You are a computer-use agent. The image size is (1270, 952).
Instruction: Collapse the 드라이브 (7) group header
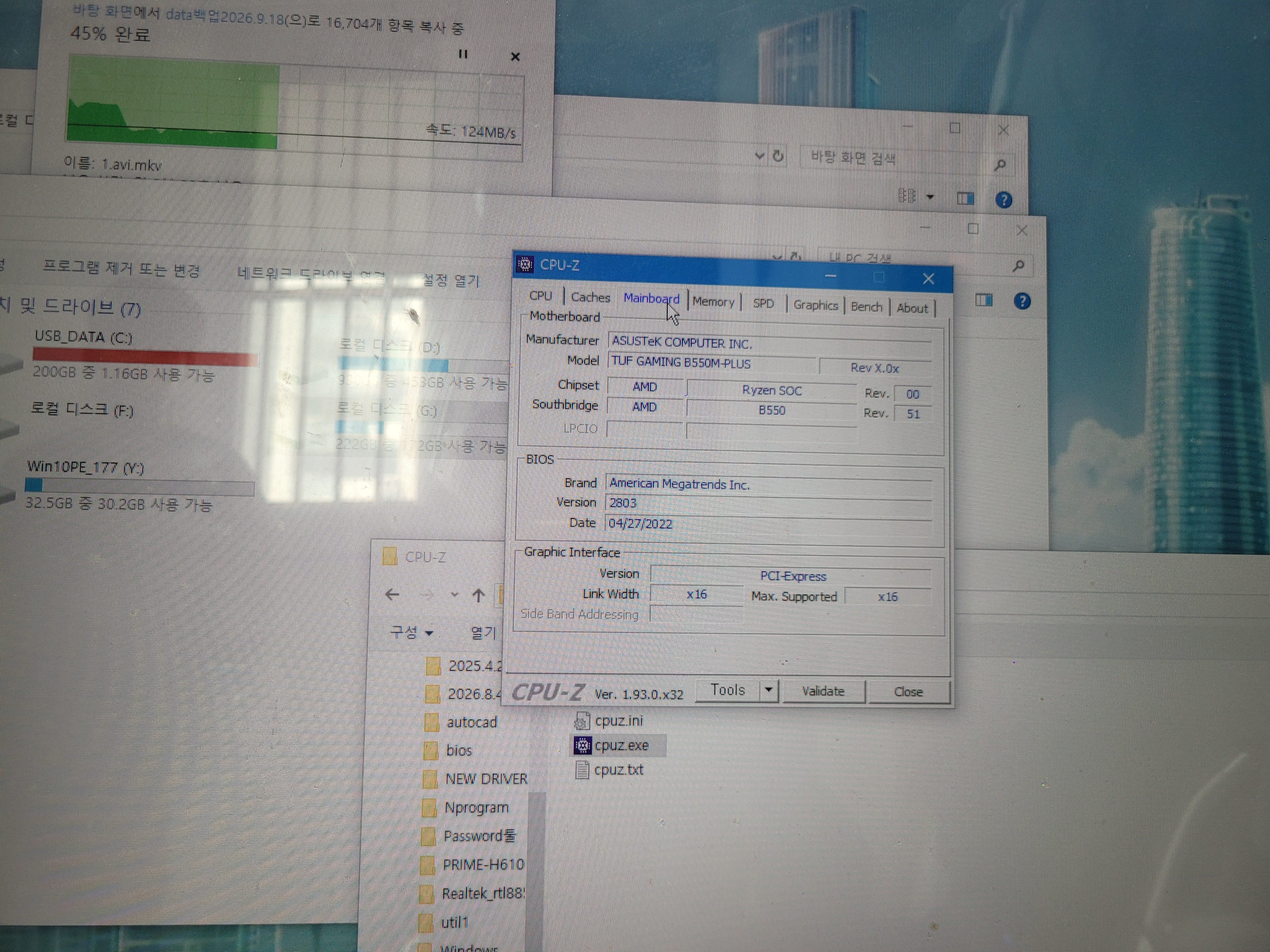click(x=71, y=307)
